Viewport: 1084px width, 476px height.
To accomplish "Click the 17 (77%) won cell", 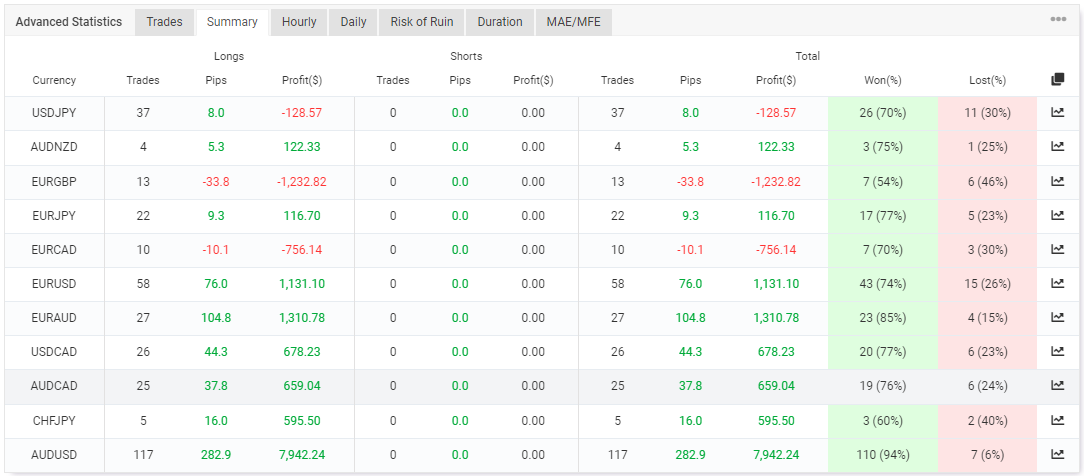I will pos(883,216).
